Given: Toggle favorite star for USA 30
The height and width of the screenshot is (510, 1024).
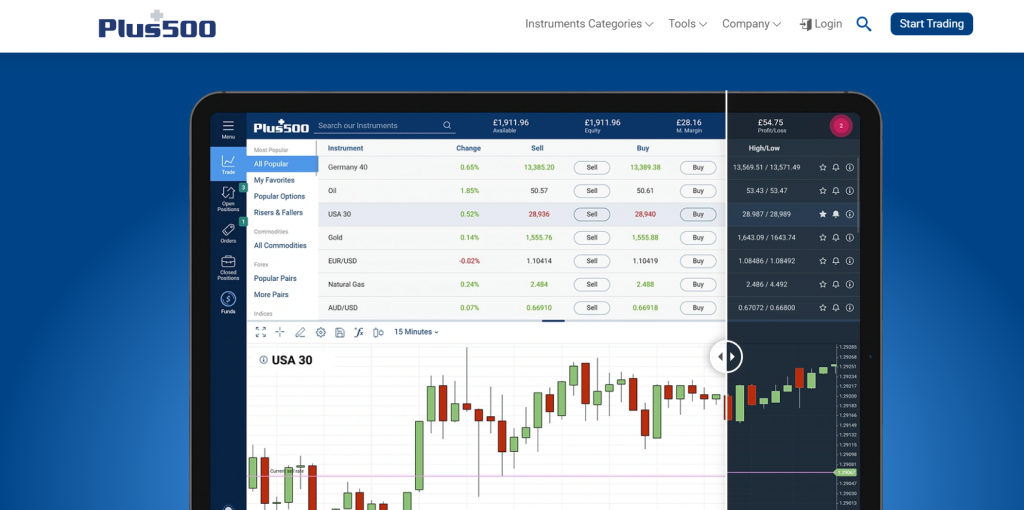Looking at the screenshot, I should (x=823, y=214).
